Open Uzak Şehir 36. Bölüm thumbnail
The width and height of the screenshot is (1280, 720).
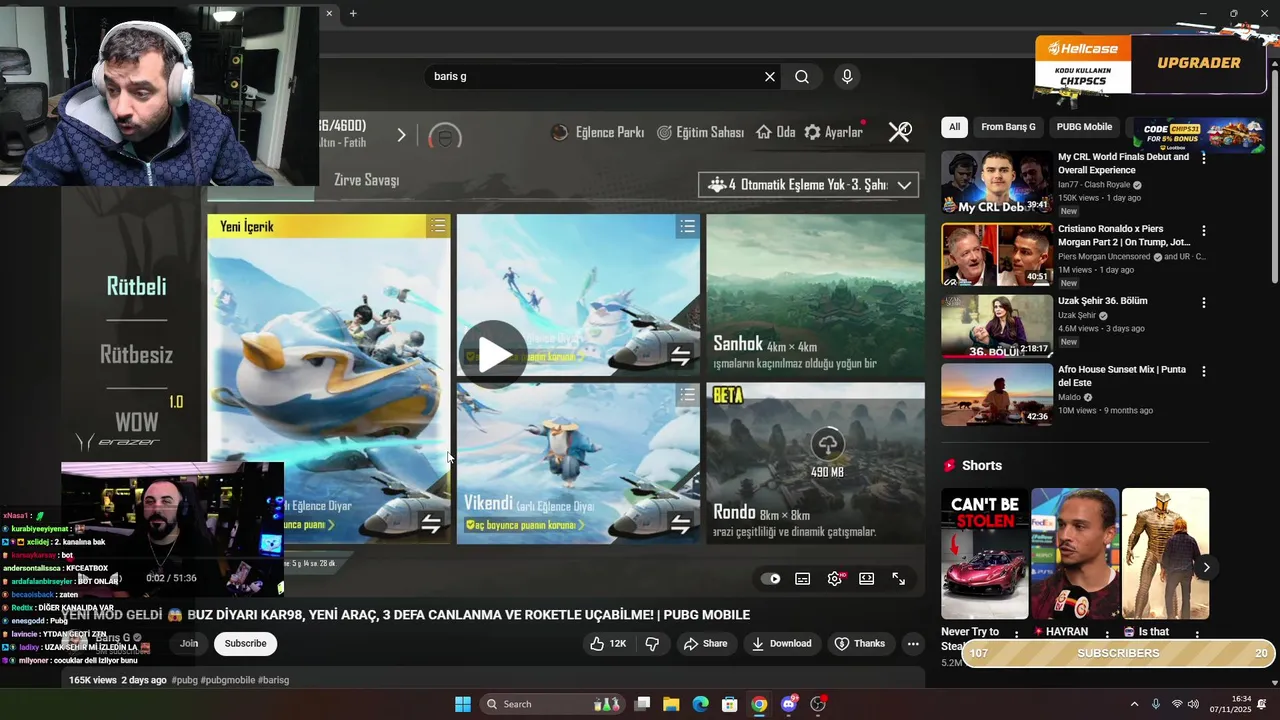coord(997,326)
